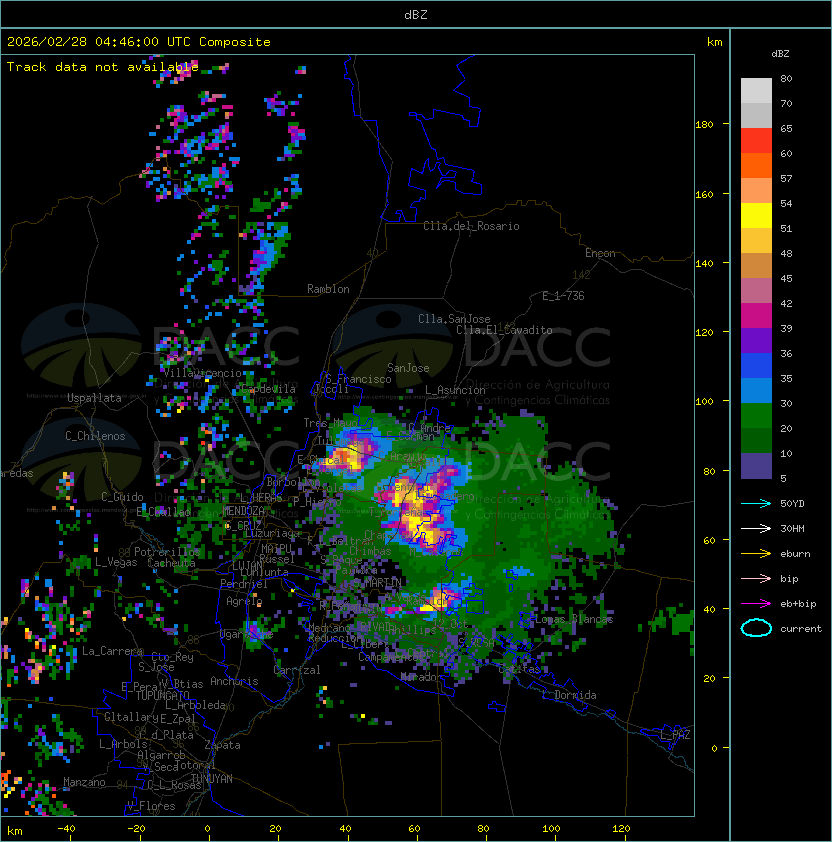Screen dimensions: 832x842
Task: Pick the red 65-60 dBZ swatch
Action: [x=756, y=141]
